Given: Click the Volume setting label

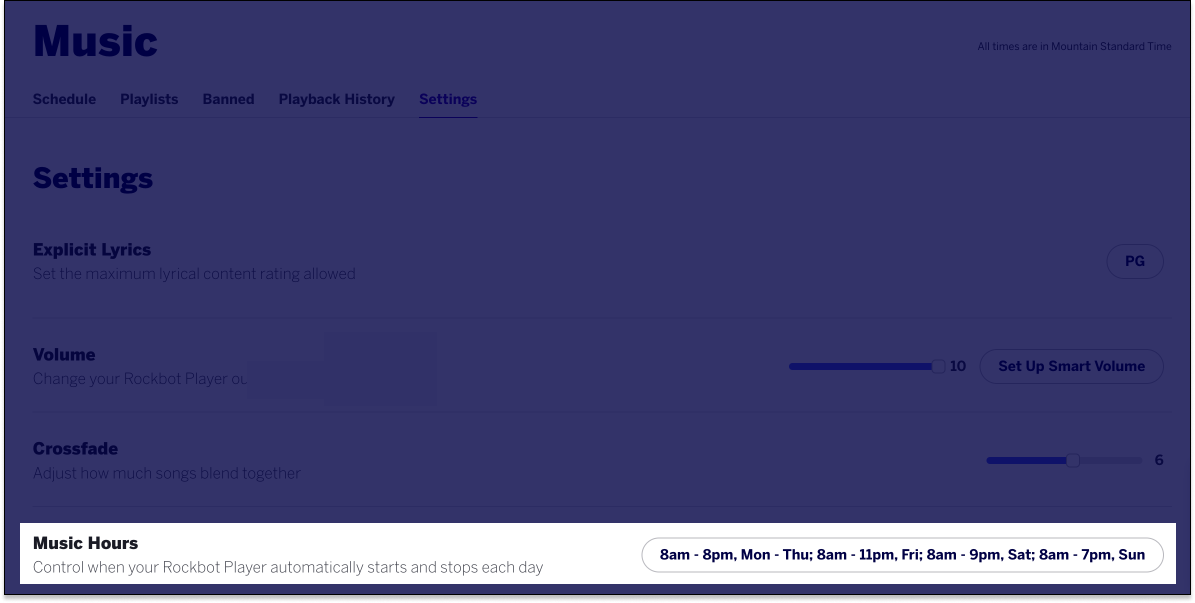Looking at the screenshot, I should (x=64, y=354).
